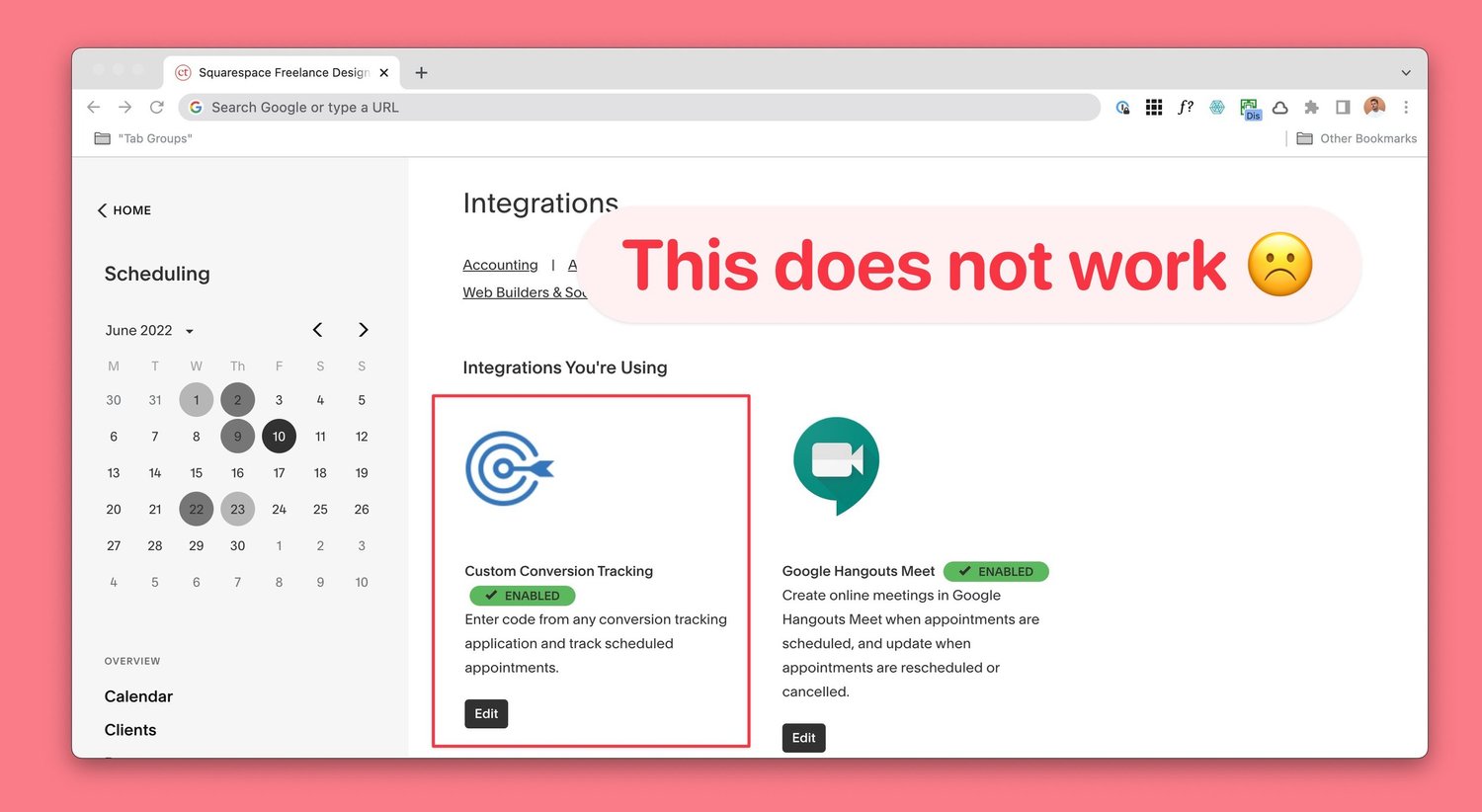Open the profile avatar menu
This screenshot has width=1482, height=812.
1374,107
